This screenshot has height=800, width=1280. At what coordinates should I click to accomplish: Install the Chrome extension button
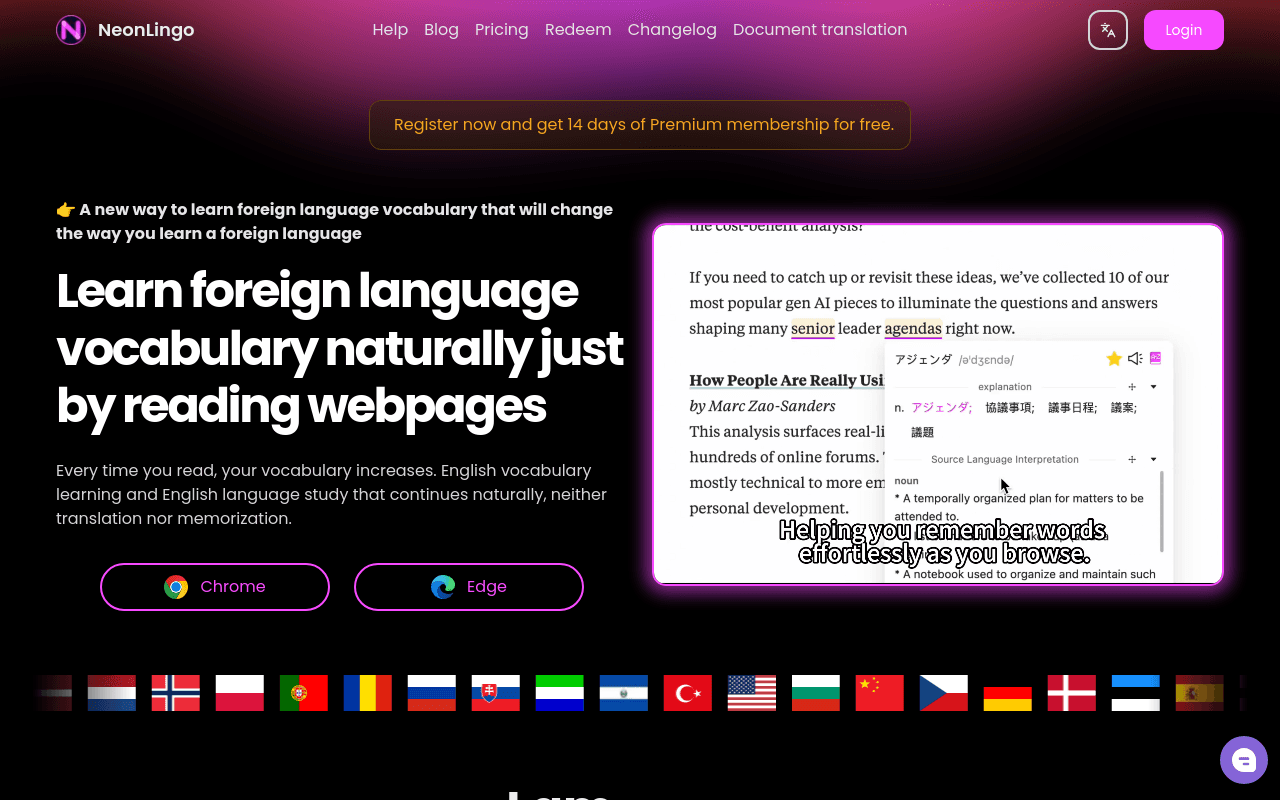click(215, 587)
